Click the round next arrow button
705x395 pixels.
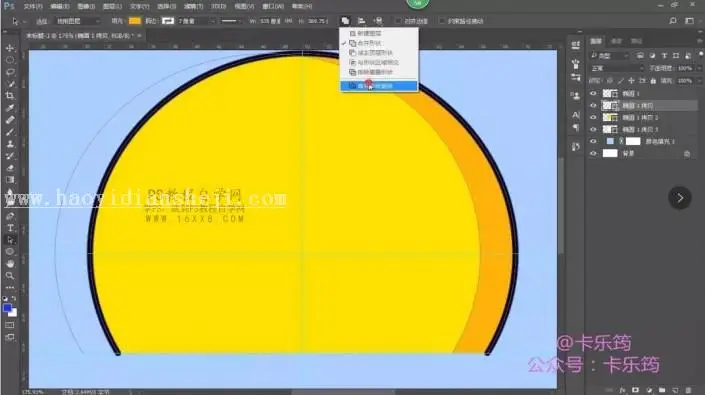(x=680, y=198)
